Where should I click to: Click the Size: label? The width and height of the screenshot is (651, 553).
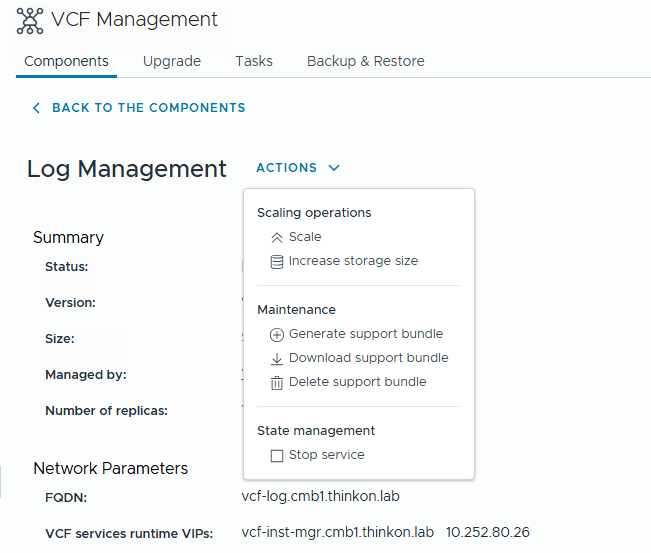pyautogui.click(x=60, y=339)
